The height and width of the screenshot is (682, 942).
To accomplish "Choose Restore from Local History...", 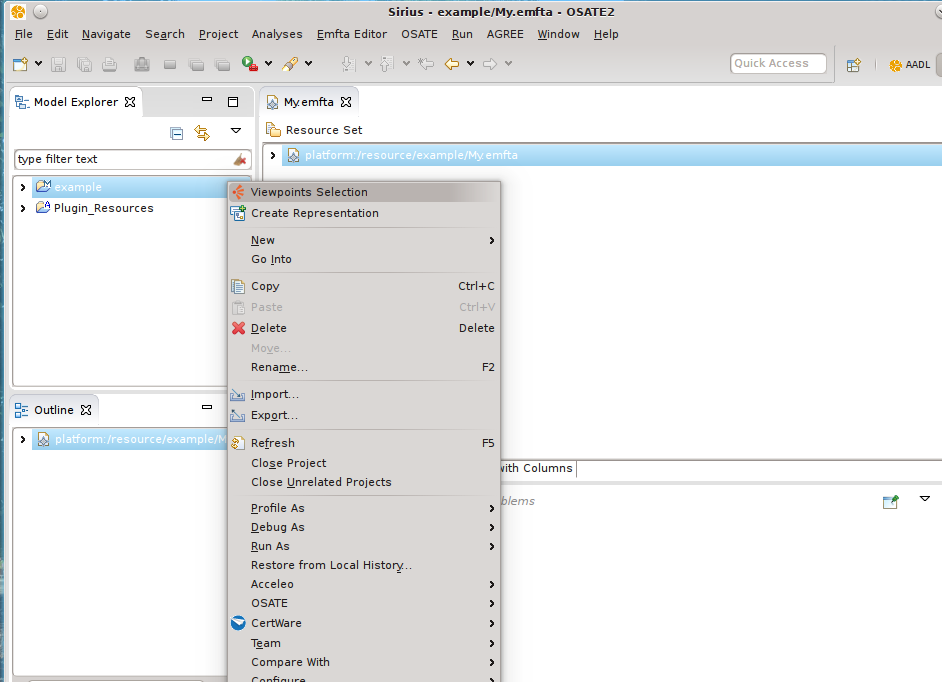I will tap(364, 565).
